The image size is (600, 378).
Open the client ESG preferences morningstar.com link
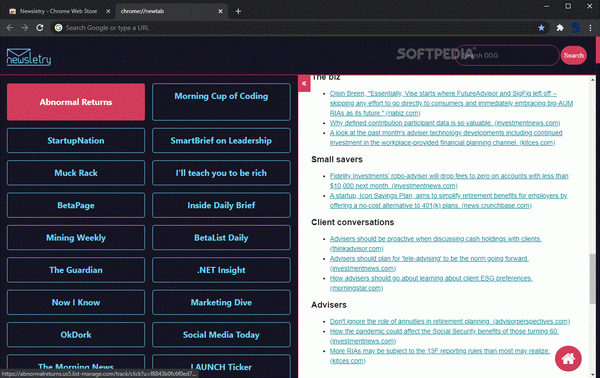pyautogui.click(x=431, y=283)
